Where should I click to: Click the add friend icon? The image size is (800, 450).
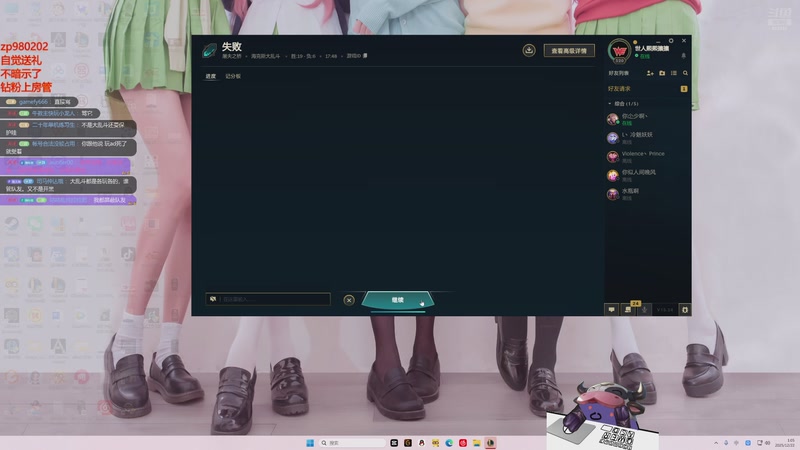pos(650,73)
